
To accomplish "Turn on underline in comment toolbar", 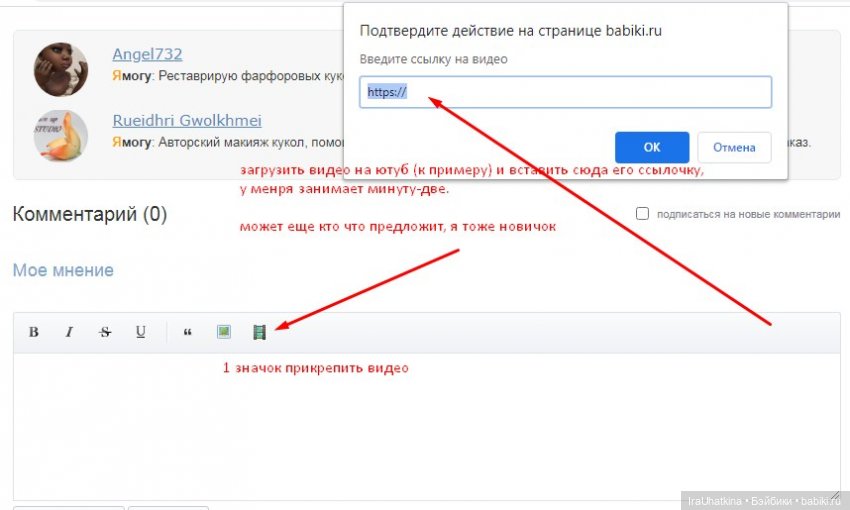I will tap(141, 332).
